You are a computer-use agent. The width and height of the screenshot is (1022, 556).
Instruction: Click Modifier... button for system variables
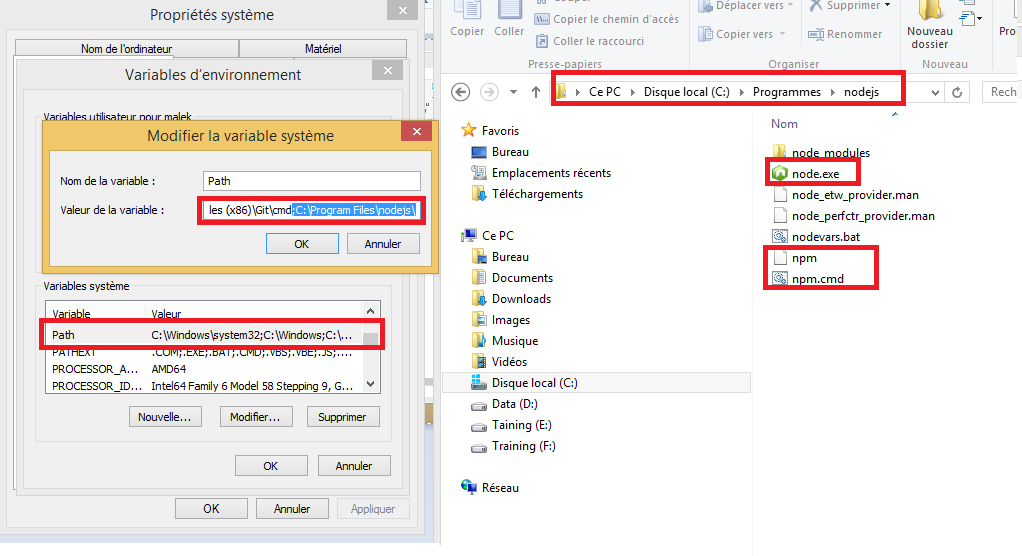256,417
